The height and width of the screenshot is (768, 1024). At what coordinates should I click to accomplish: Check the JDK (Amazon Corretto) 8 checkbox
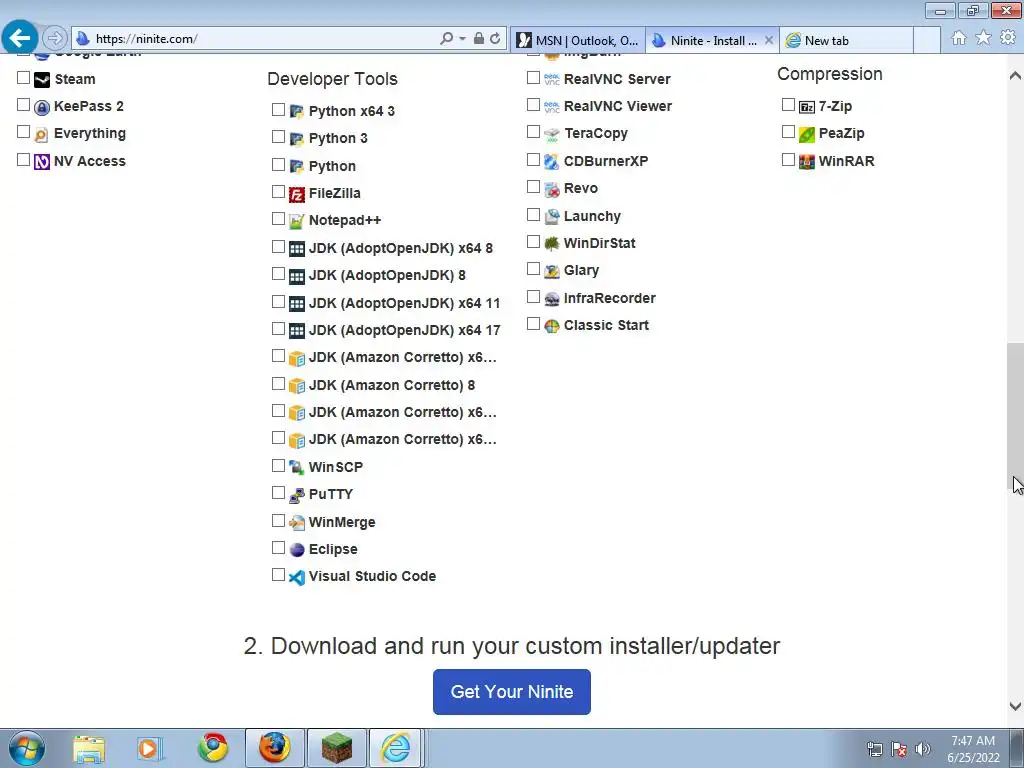[278, 383]
